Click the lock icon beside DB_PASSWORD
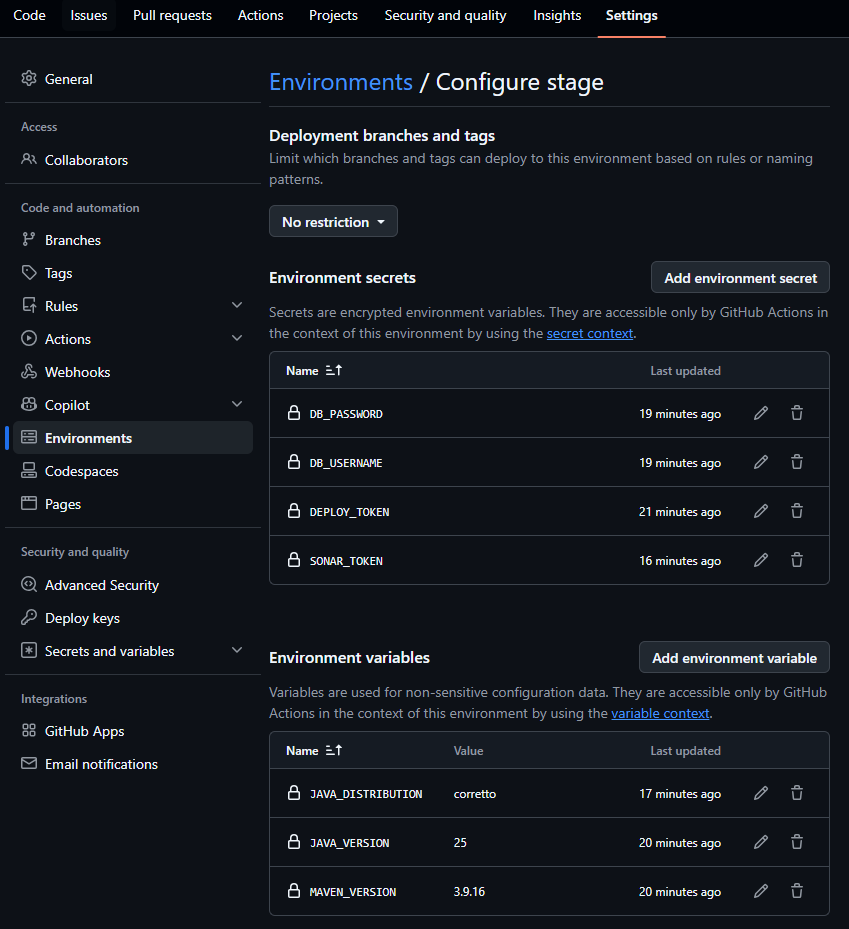This screenshot has width=849, height=929. pos(294,413)
